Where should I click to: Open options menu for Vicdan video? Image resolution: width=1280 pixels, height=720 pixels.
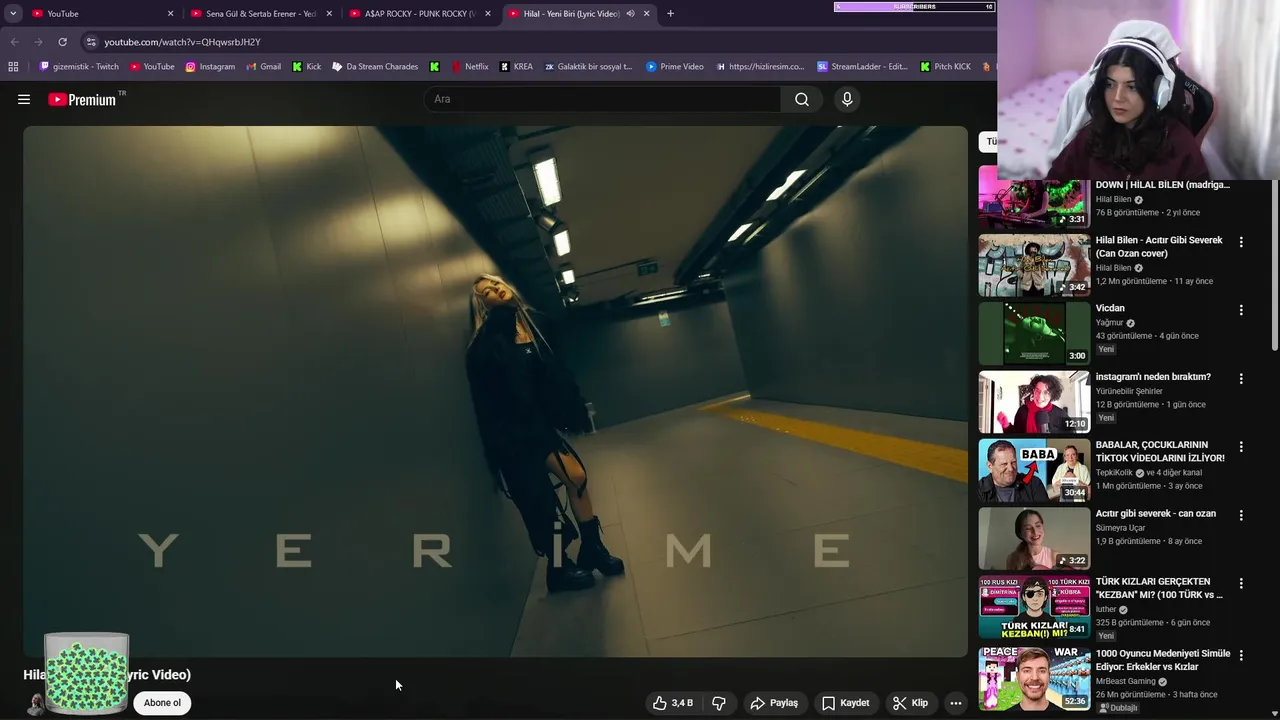coord(1241,310)
